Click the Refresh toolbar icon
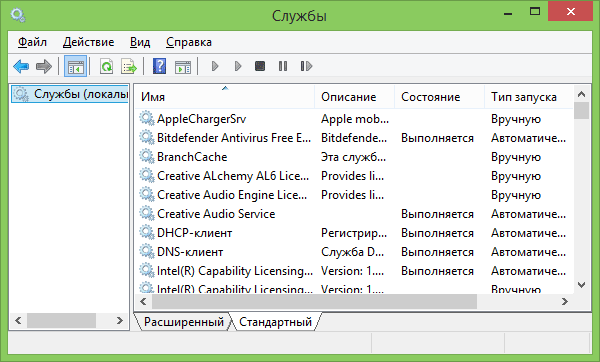The width and height of the screenshot is (600, 362). click(x=106, y=67)
